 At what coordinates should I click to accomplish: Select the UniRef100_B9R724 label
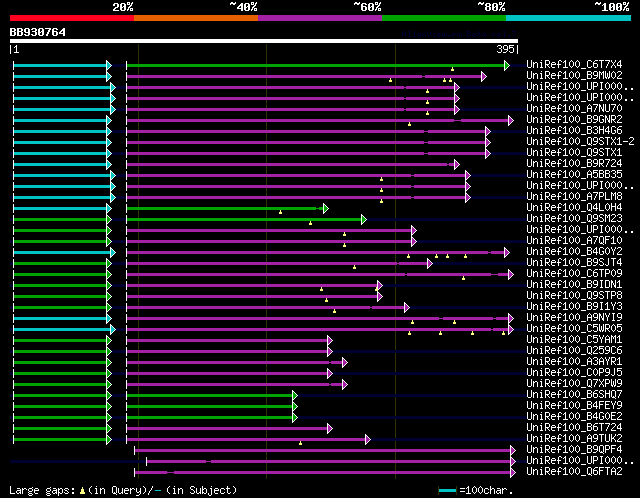point(574,163)
